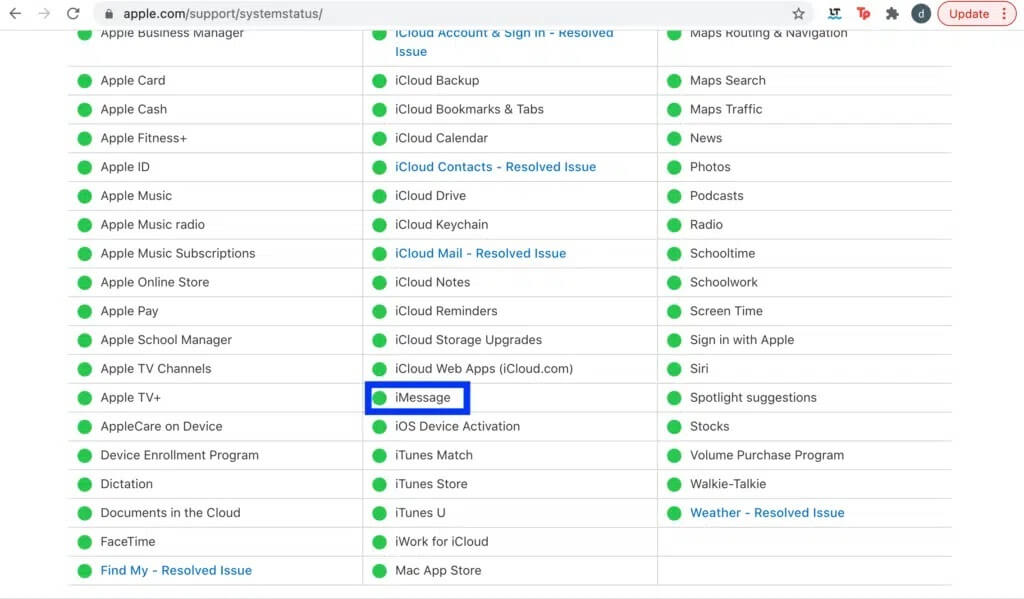Image resolution: width=1024 pixels, height=599 pixels.
Task: Click green status dot beside Apple Pay
Action: (84, 311)
